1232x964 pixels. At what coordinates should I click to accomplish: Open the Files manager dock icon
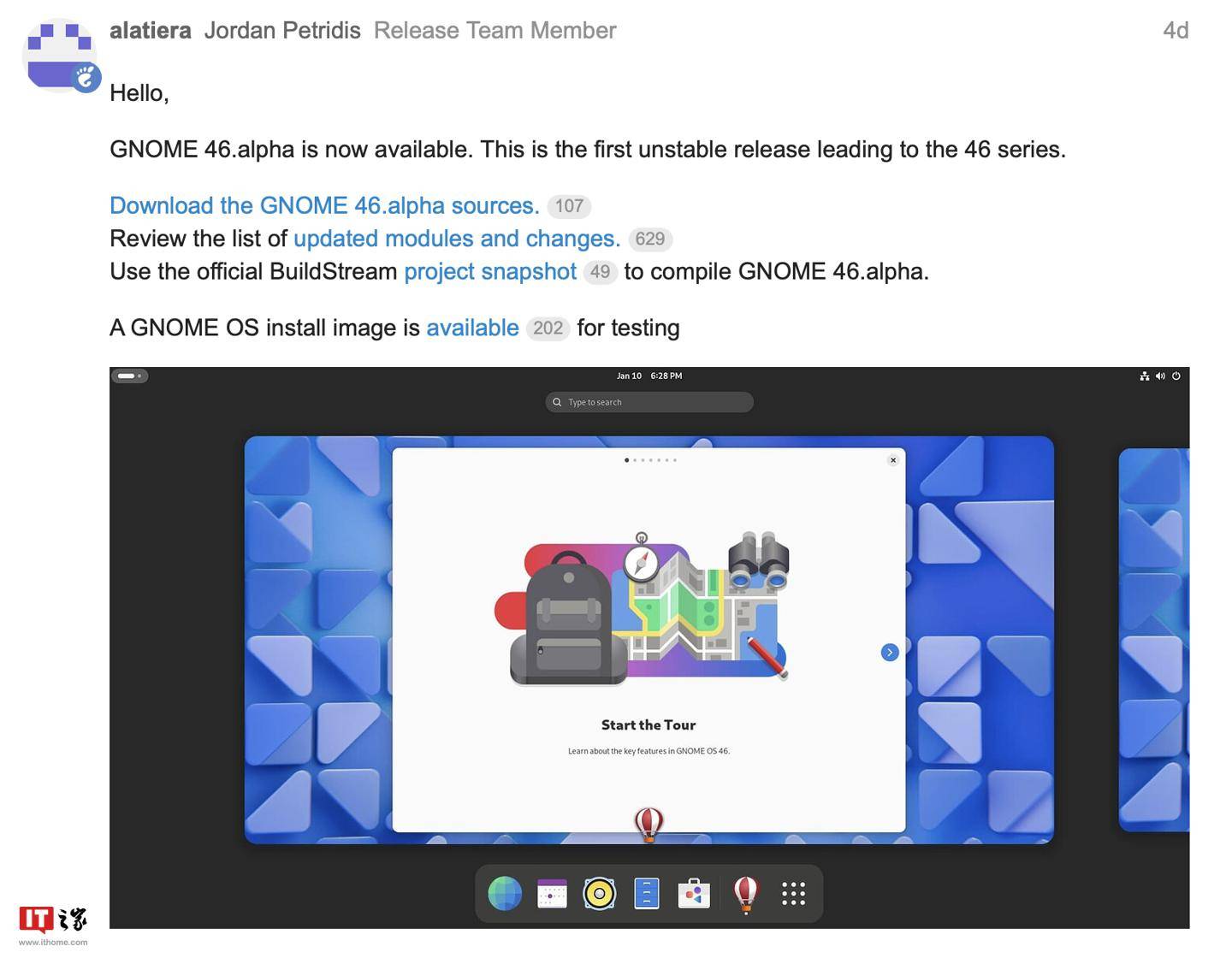(647, 894)
